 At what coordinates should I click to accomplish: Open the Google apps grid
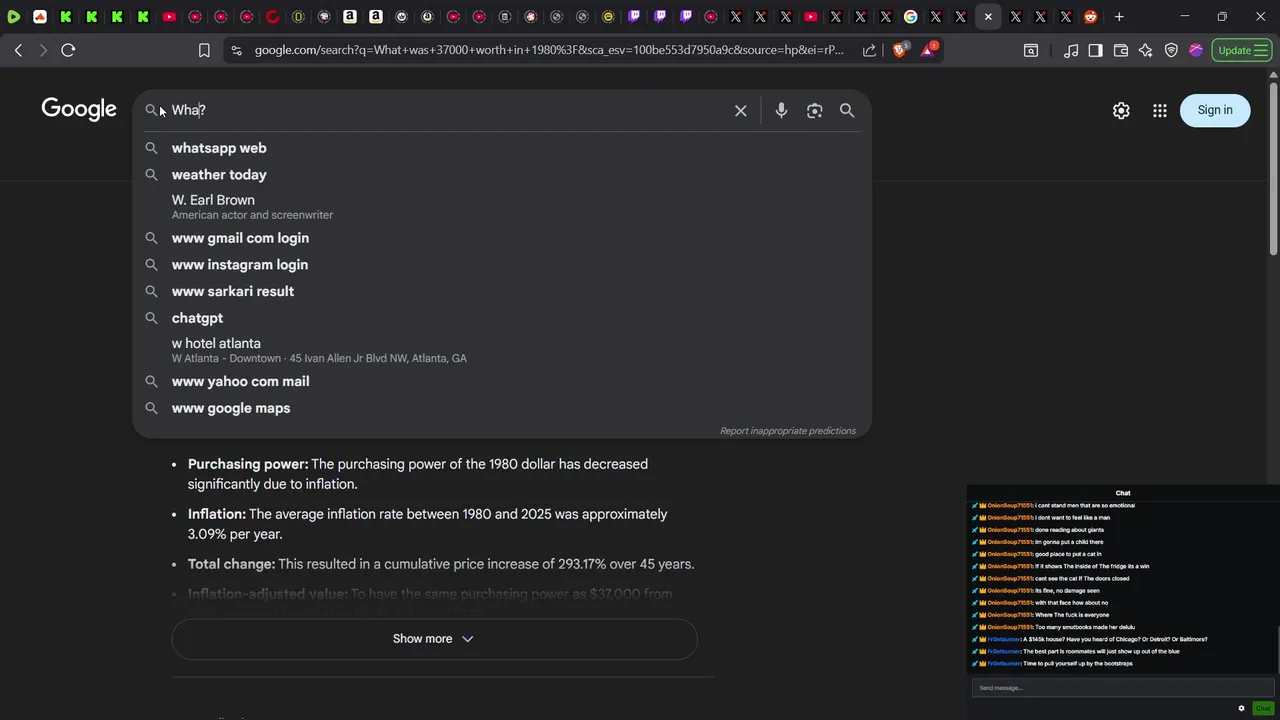[x=1160, y=111]
